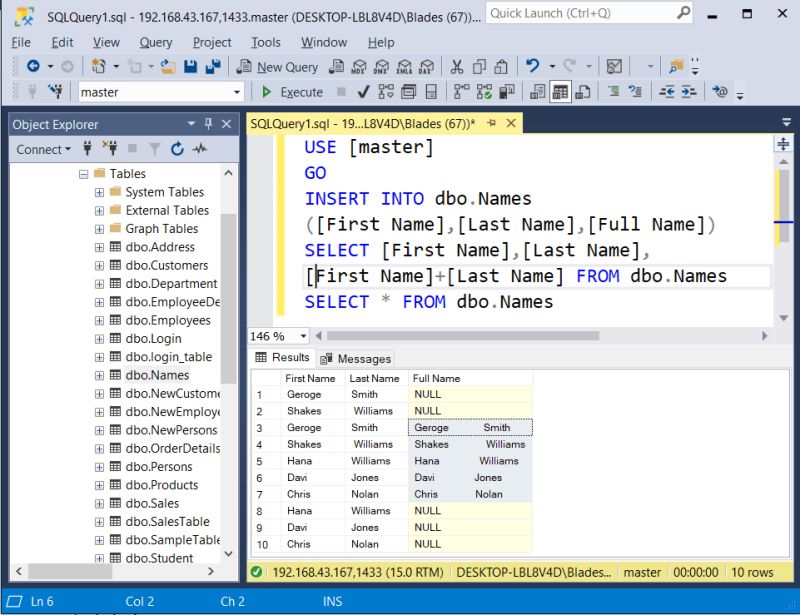The width and height of the screenshot is (800, 615).
Task: Filter objects in Object Explorer
Action: click(155, 148)
